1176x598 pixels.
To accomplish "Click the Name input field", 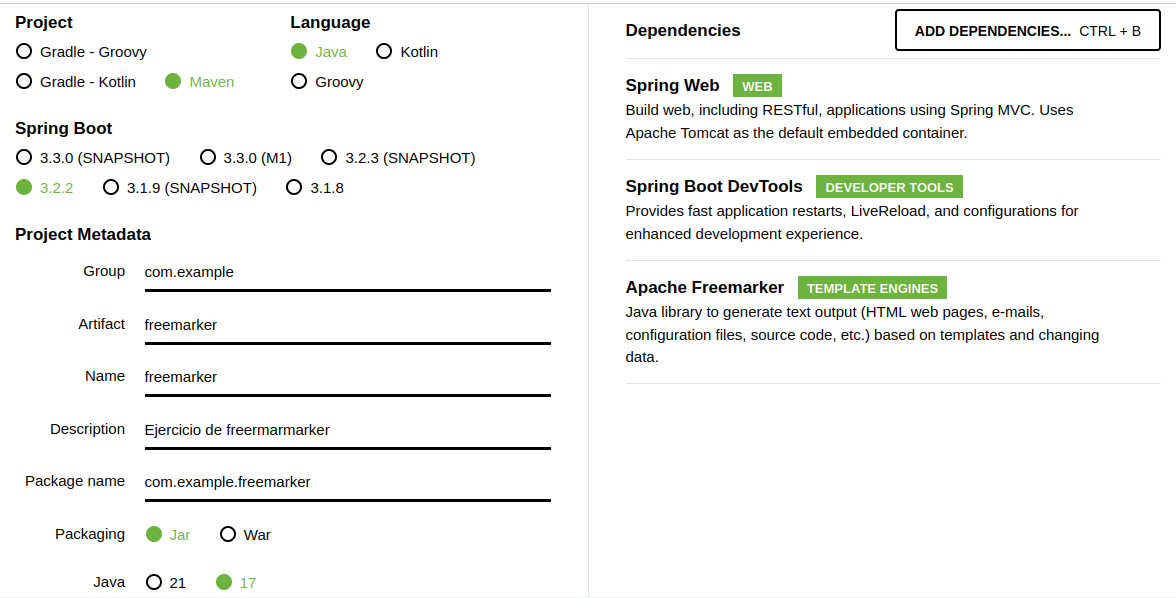I will coord(347,377).
